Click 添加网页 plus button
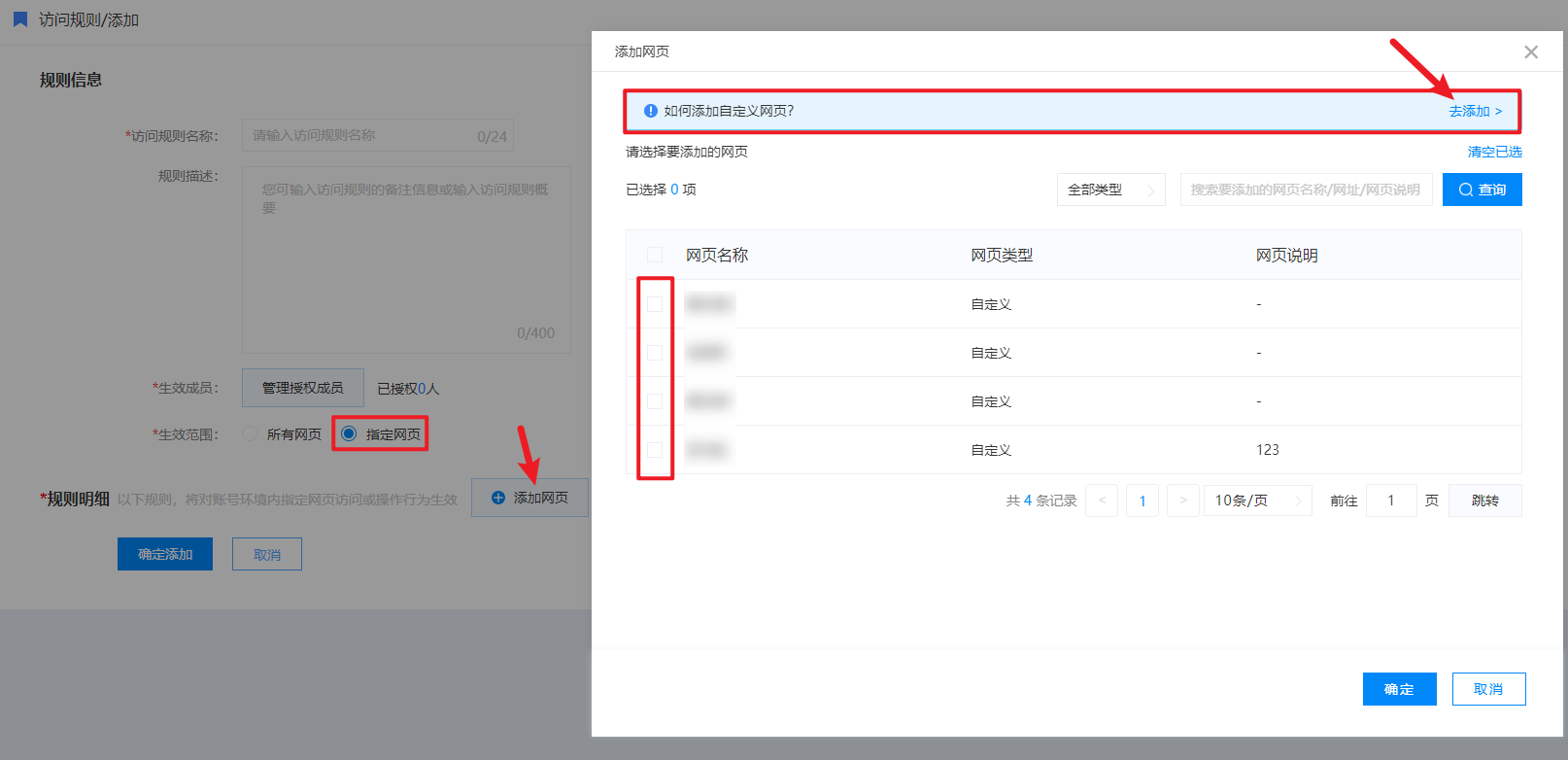Screen dimensions: 1568x760 point(529,498)
